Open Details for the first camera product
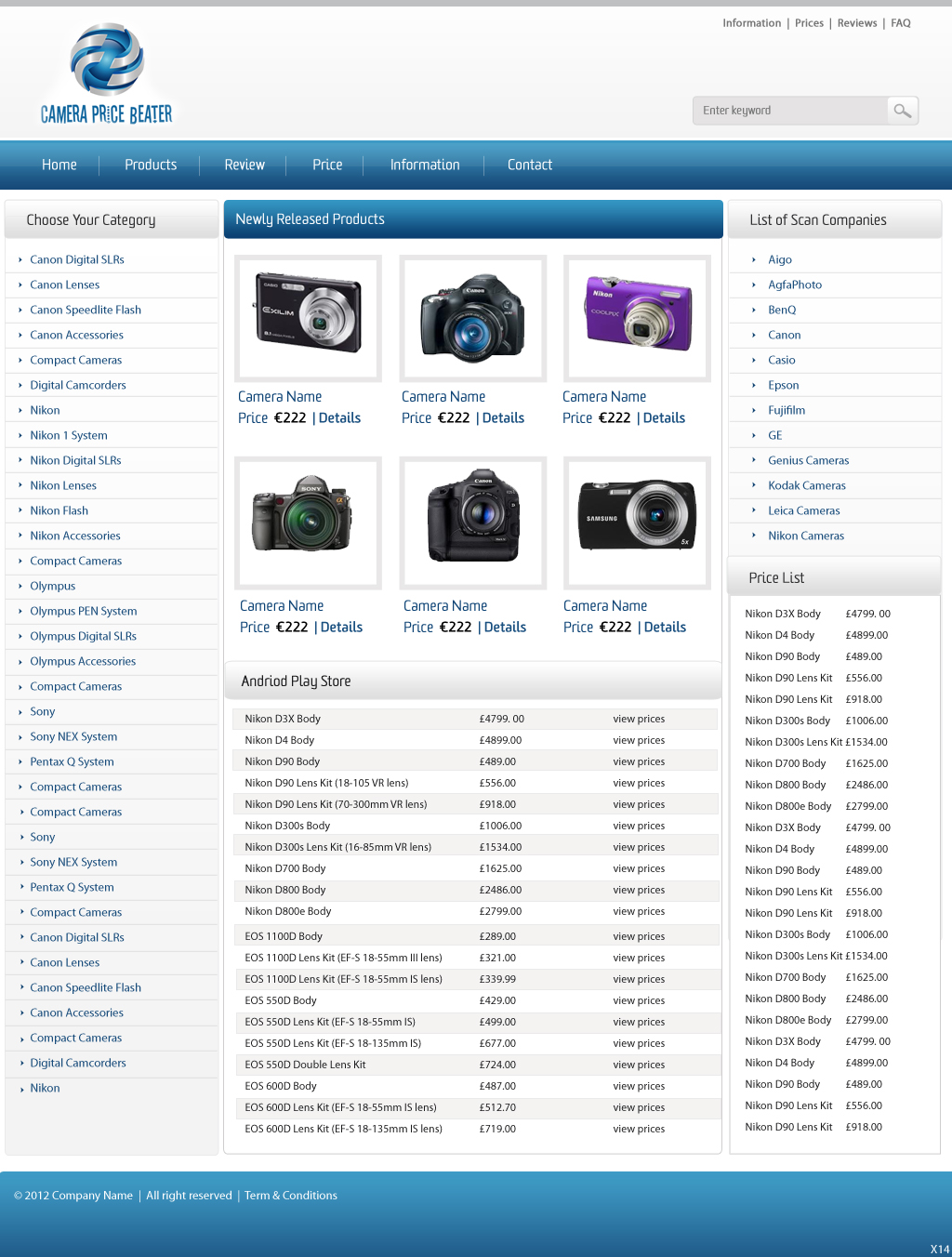This screenshot has width=952, height=1257. [339, 417]
